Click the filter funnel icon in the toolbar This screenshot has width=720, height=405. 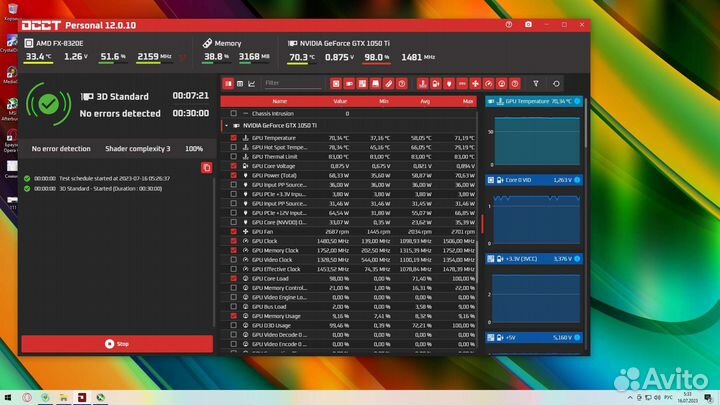point(535,84)
